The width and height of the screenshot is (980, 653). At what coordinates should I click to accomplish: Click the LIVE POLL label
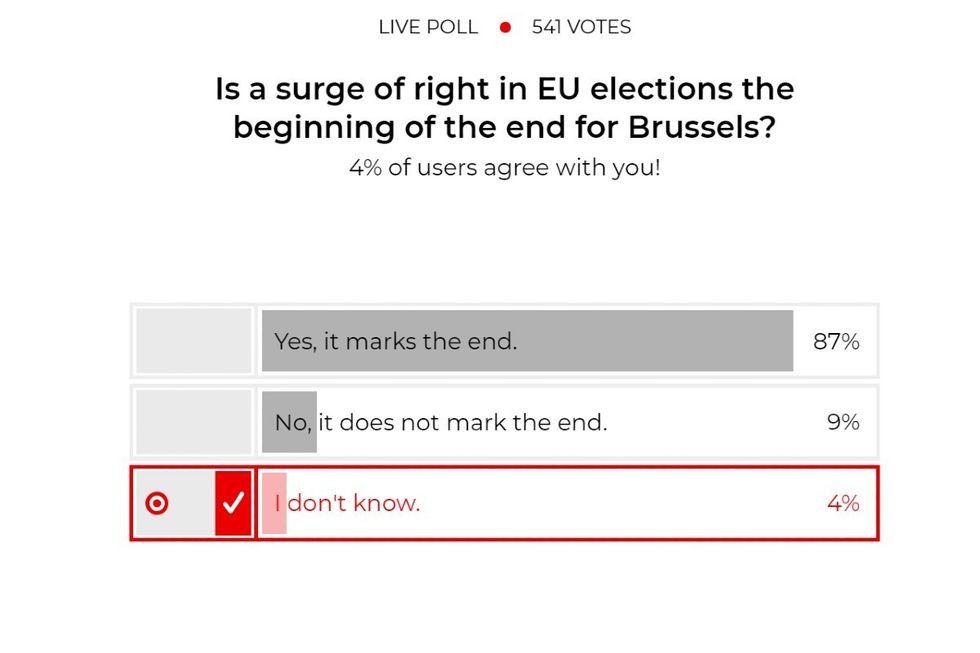pos(428,27)
